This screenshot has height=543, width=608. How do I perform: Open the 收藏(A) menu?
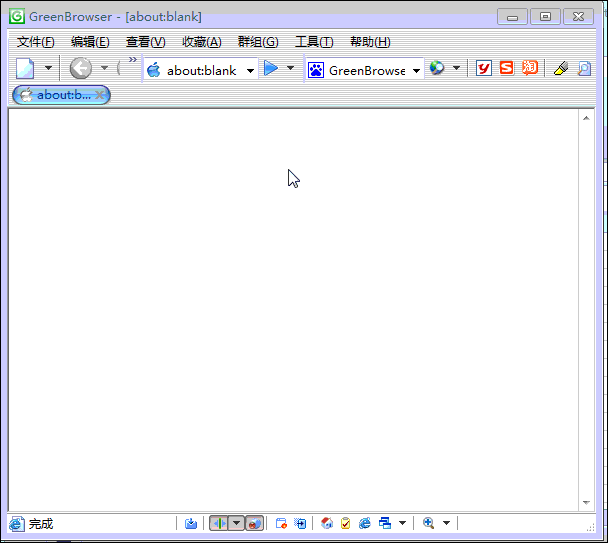coord(202,42)
